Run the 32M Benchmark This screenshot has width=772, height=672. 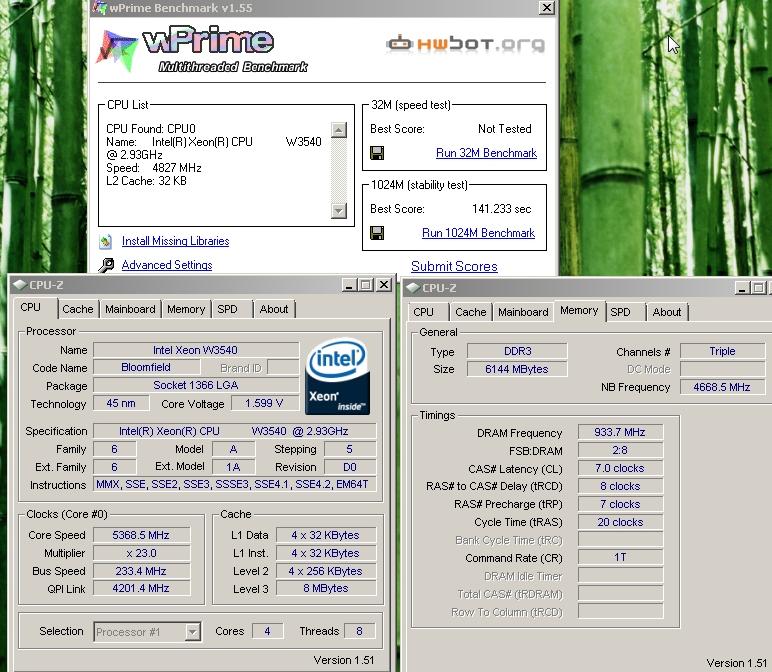coord(486,153)
